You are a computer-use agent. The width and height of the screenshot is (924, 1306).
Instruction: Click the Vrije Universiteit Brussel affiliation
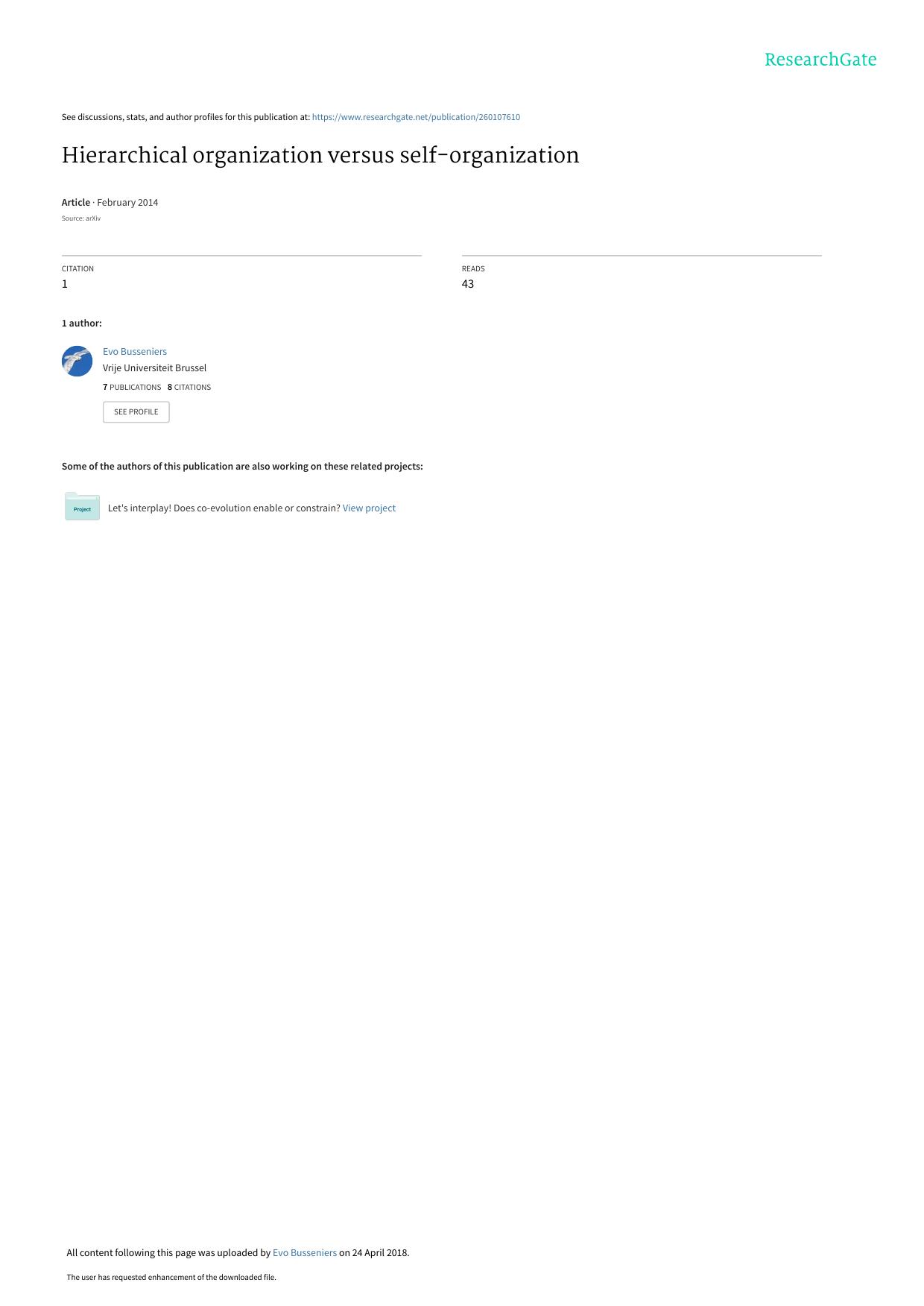[154, 367]
